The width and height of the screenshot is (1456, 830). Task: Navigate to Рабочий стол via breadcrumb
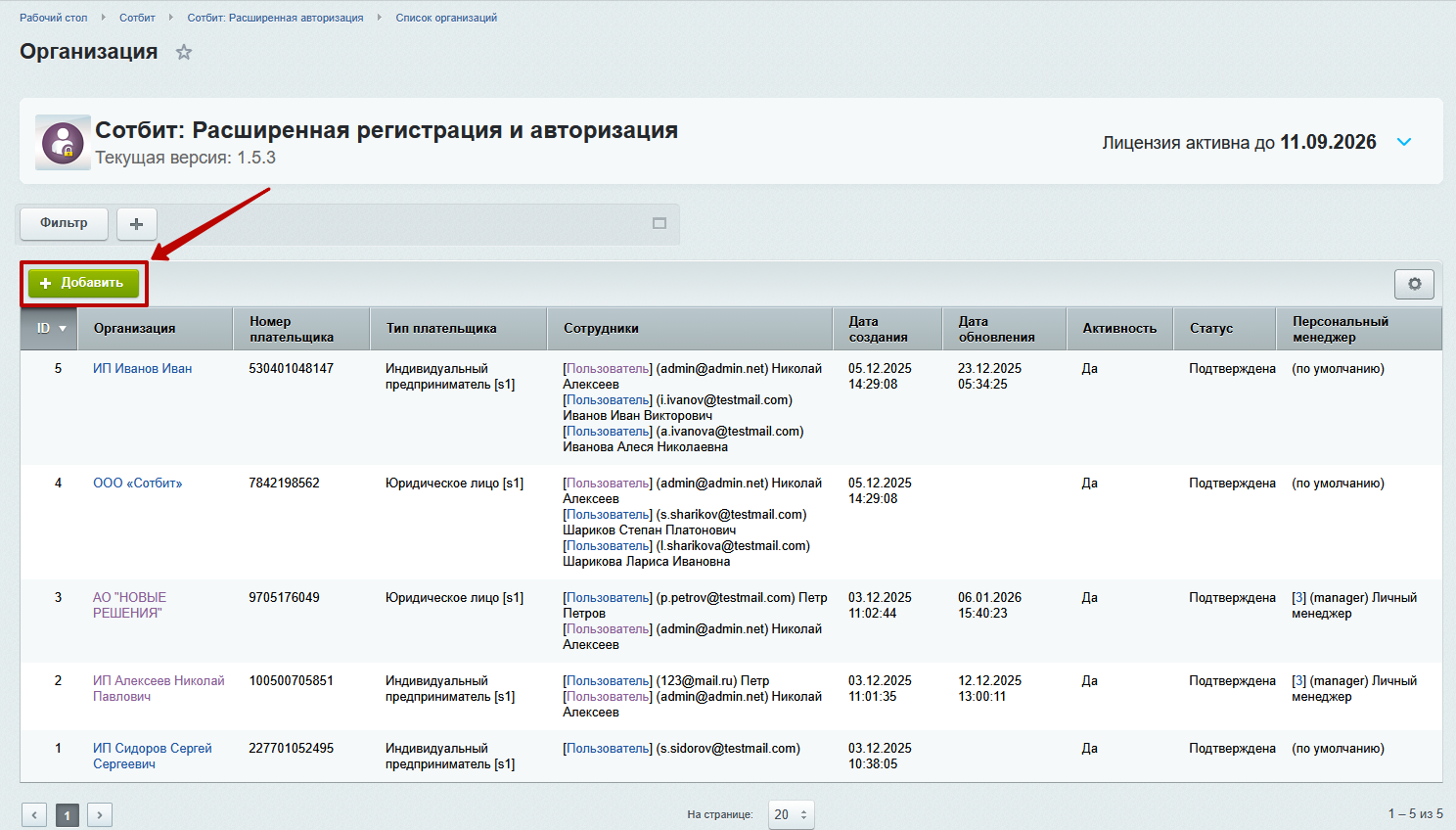coord(54,17)
